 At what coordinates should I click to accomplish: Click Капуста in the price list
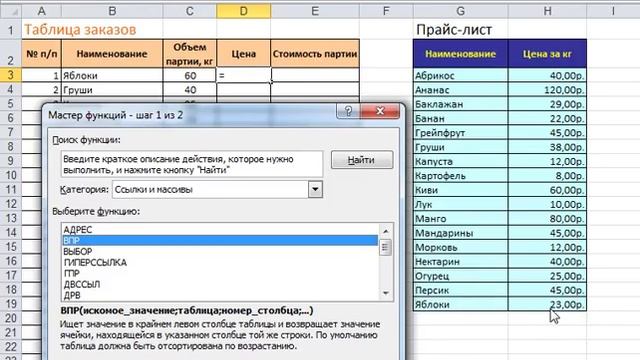460,161
